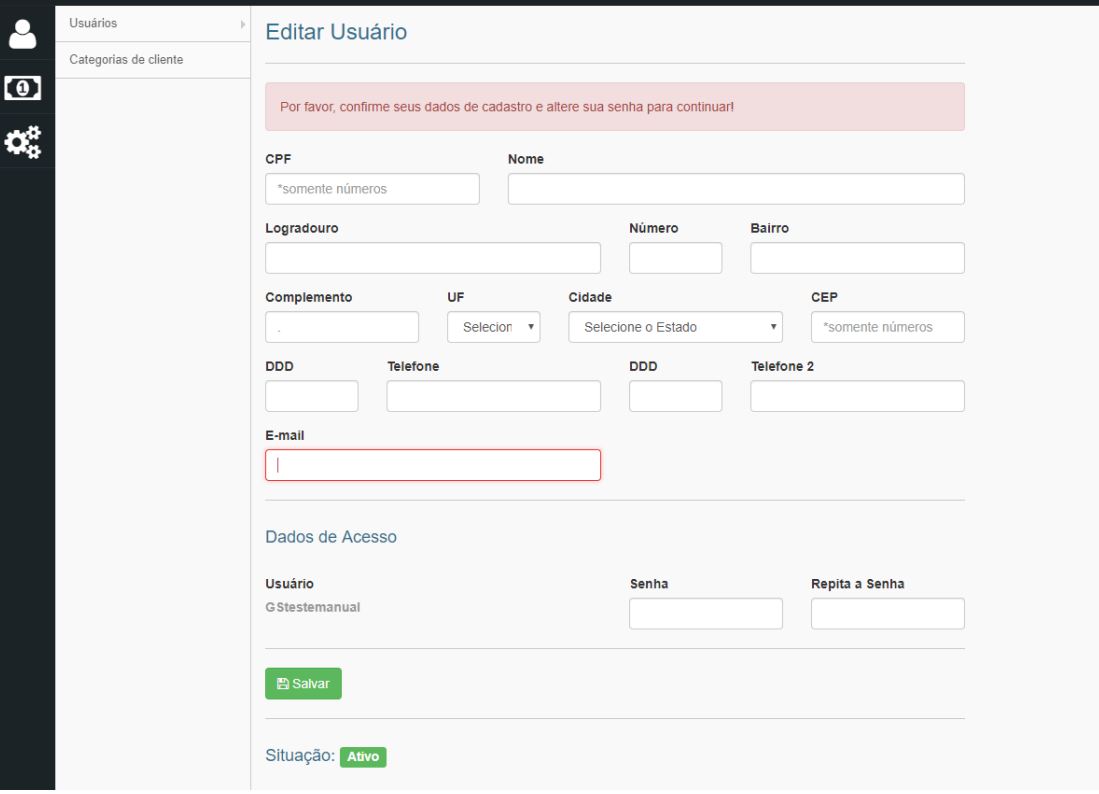The width and height of the screenshot is (1099, 794).
Task: Click the money bill sidebar icon
Action: tap(22, 88)
